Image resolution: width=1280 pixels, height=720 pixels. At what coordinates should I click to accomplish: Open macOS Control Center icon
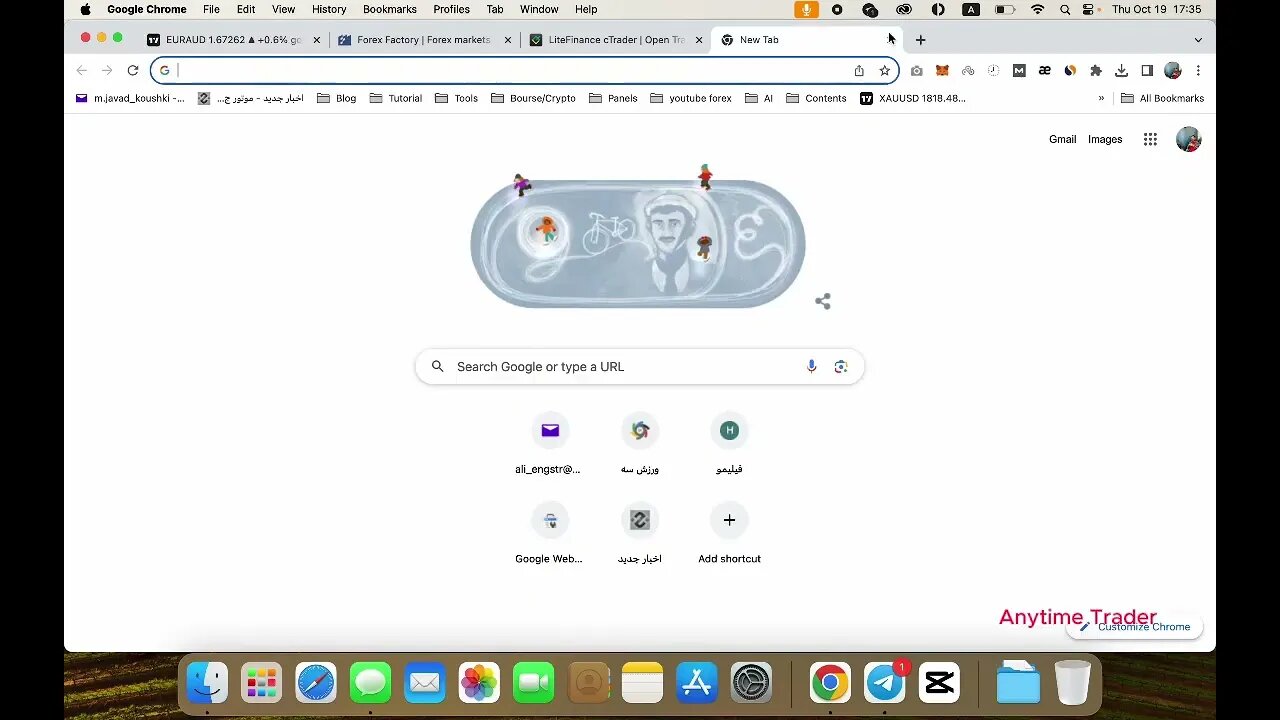(1089, 9)
